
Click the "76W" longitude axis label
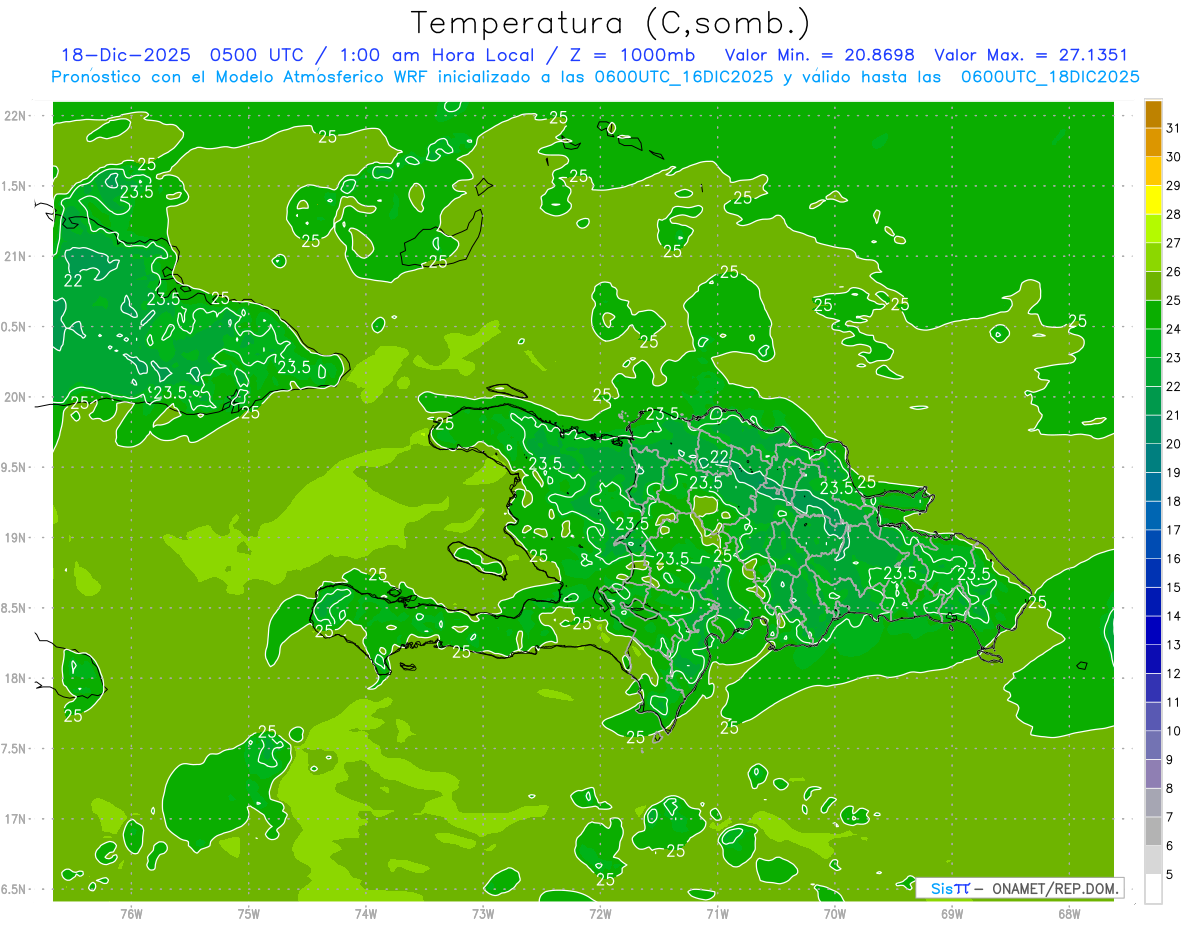point(131,914)
